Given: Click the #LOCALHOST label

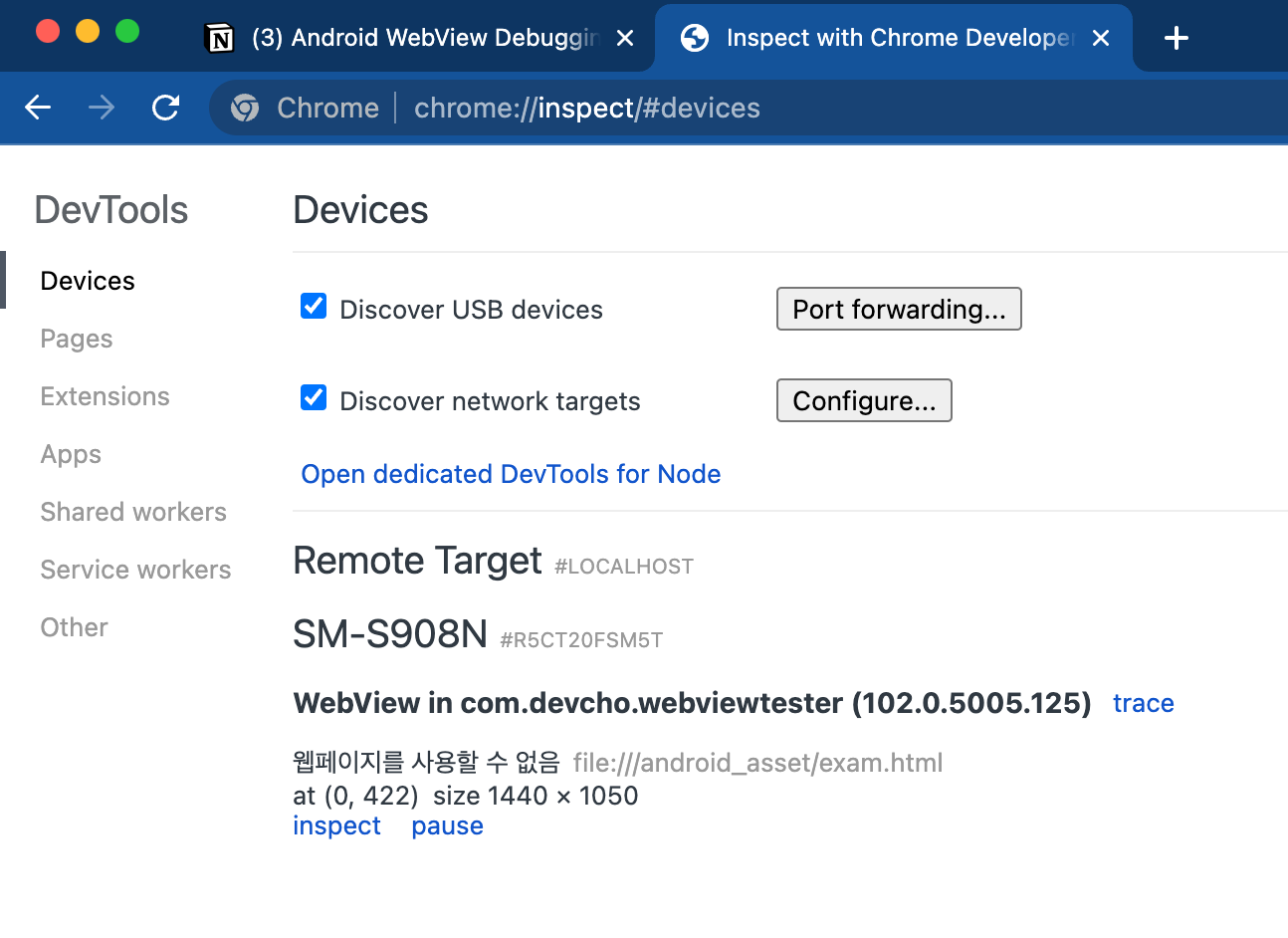Looking at the screenshot, I should pyautogui.click(x=624, y=567).
